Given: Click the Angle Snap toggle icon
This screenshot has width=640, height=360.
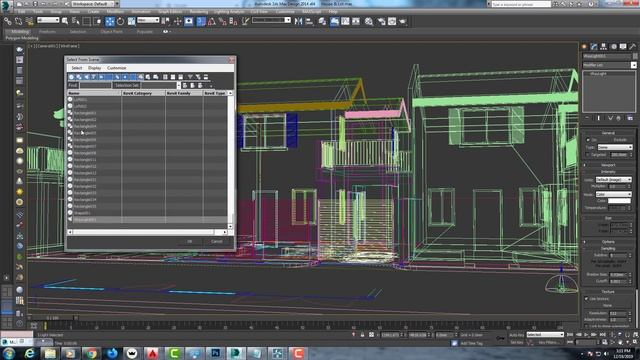Looking at the screenshot, I should click(211, 21).
